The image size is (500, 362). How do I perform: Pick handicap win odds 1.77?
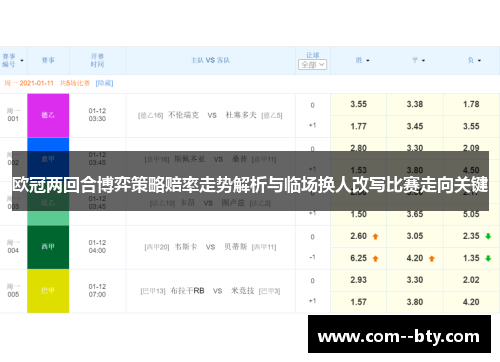[x=358, y=126]
